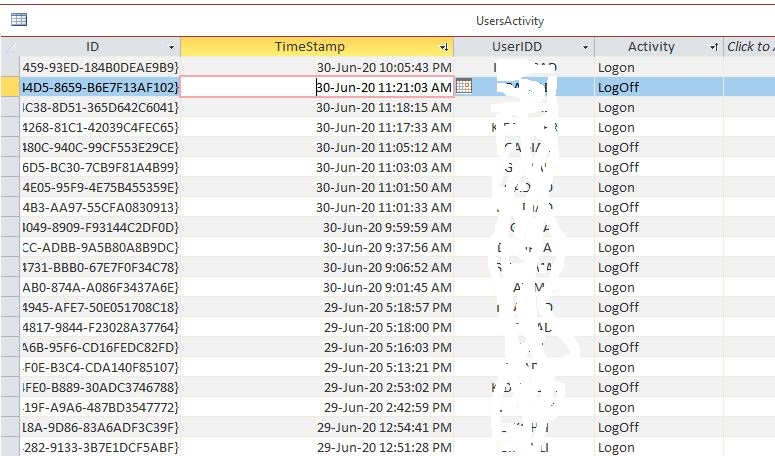Click ID cell 8A-9D86-83A6ADF3C39F}
Image resolution: width=775 pixels, height=456 pixels.
point(100,427)
